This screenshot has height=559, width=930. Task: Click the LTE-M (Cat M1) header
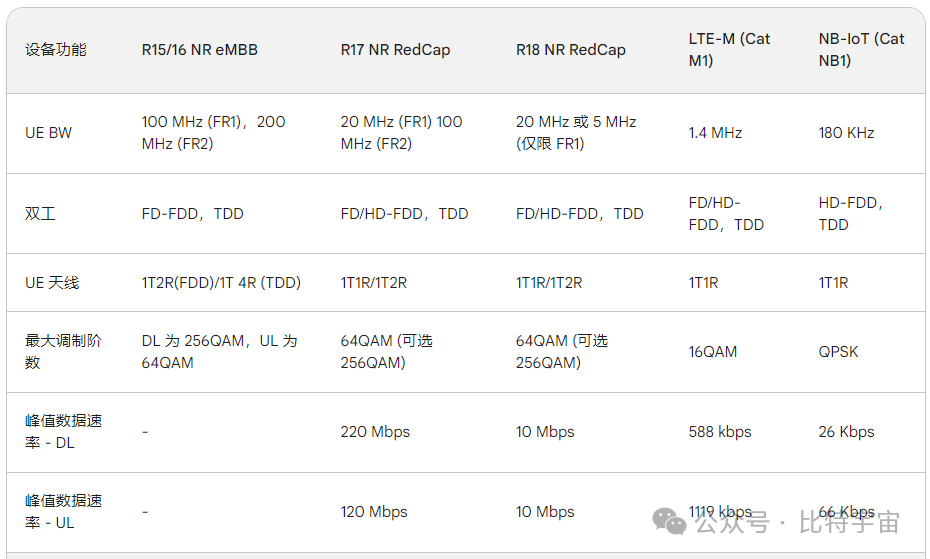click(729, 50)
